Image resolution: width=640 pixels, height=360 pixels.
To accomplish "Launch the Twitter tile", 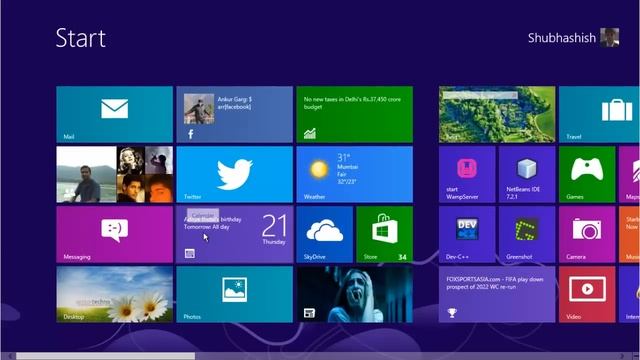I will pos(234,174).
